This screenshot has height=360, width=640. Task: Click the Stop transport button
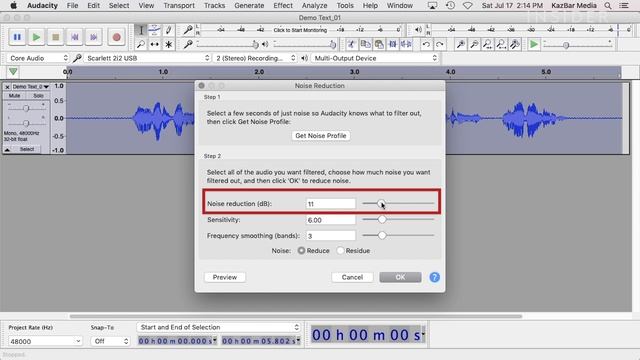tap(56, 37)
